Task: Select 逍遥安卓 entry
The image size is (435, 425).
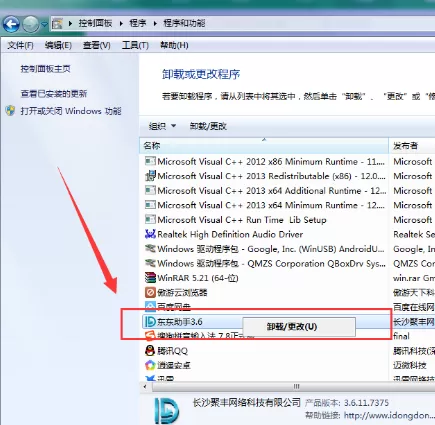Action: [x=174, y=365]
